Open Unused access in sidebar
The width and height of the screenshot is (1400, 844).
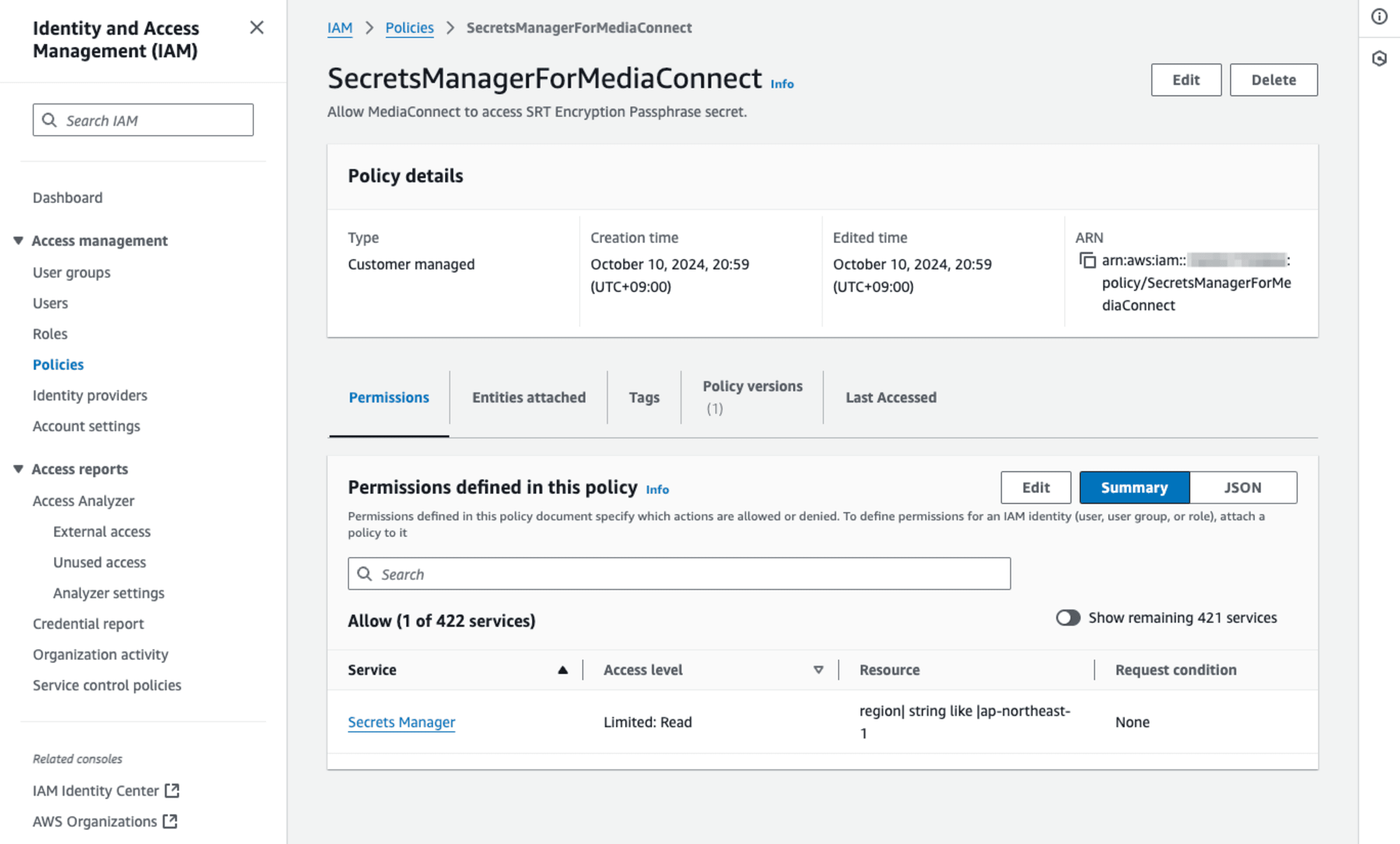click(99, 562)
